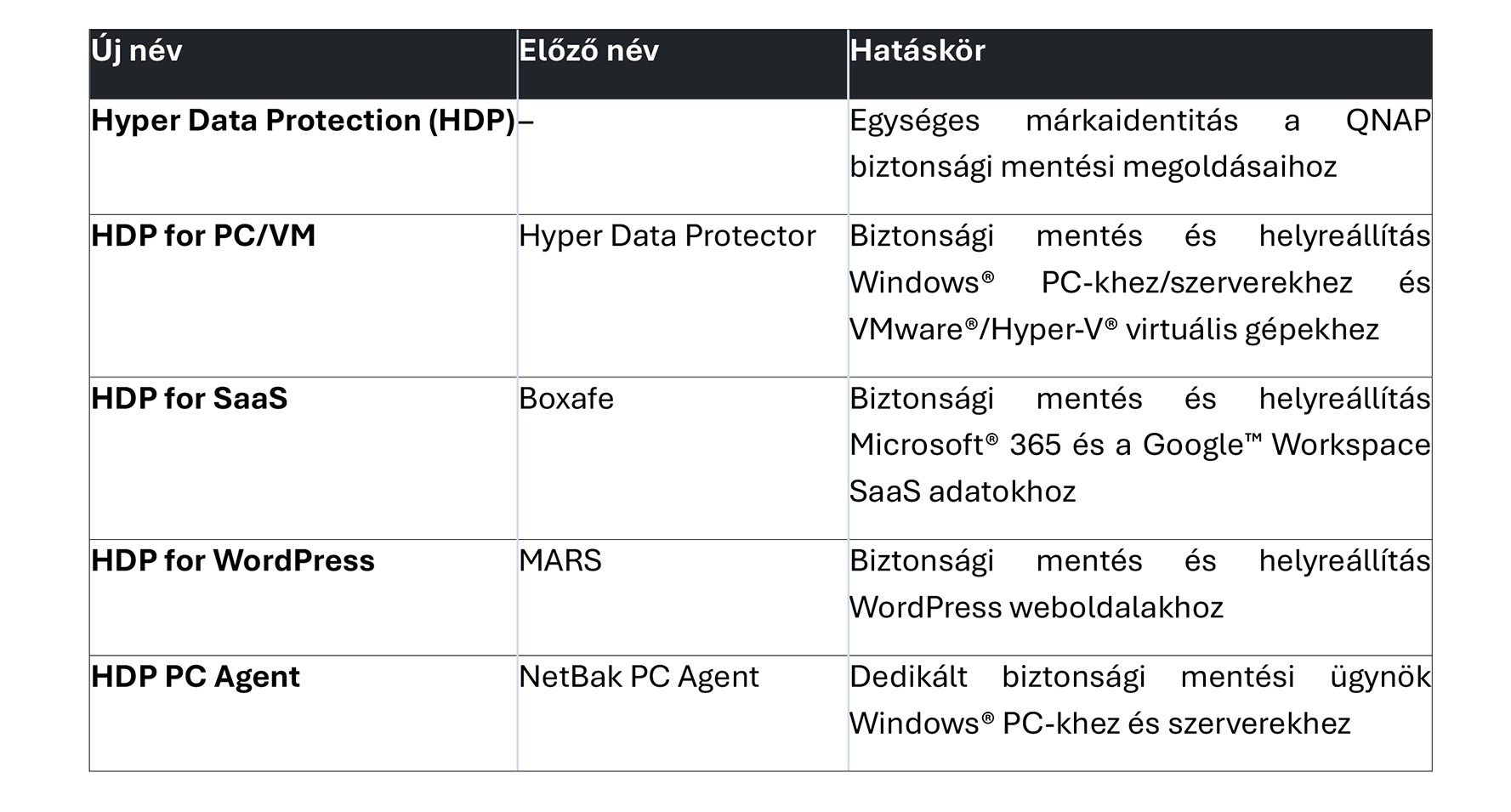
Task: Select the "HDP for WordPress" cell
Action: 233,561
